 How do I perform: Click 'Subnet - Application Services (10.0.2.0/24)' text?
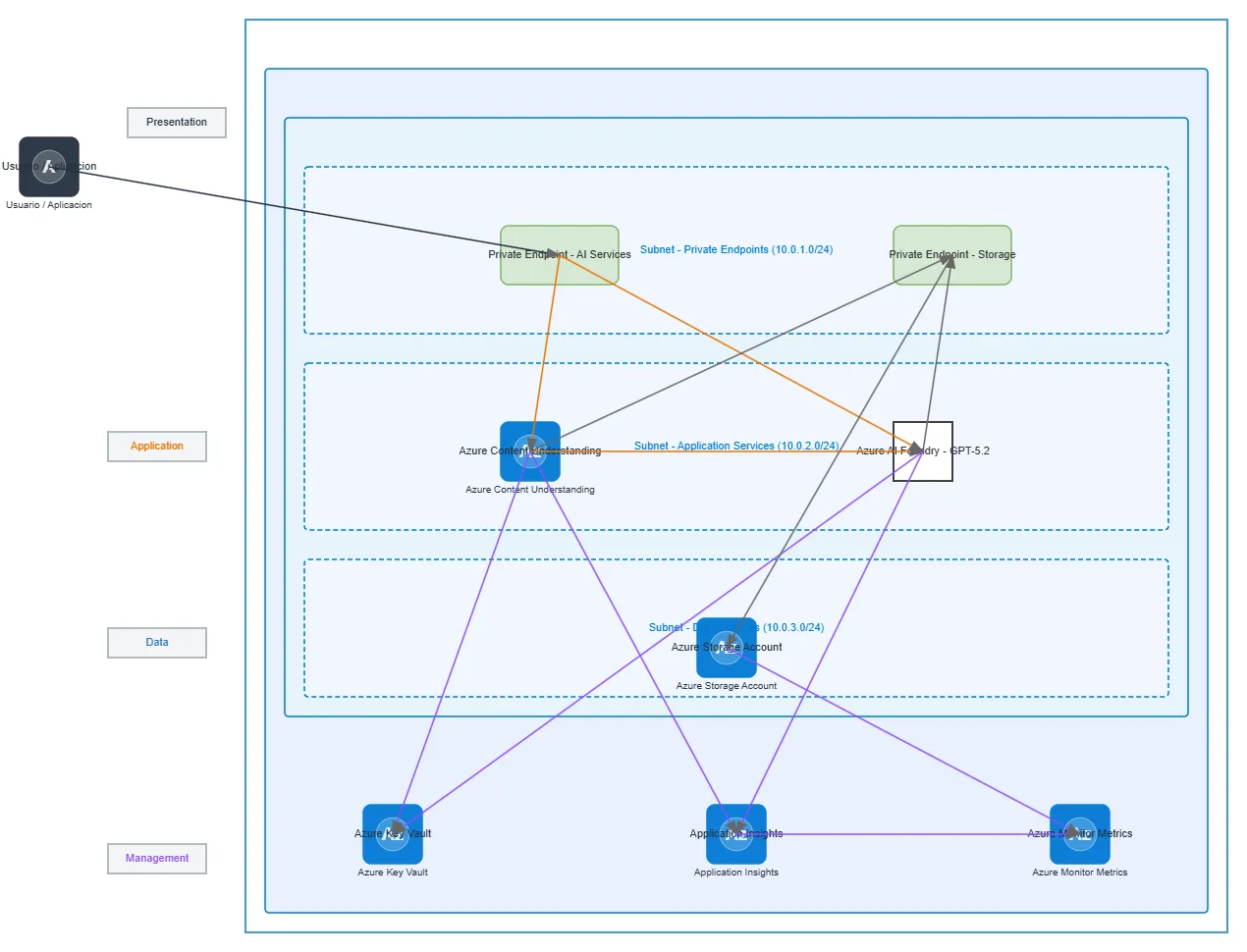[736, 446]
